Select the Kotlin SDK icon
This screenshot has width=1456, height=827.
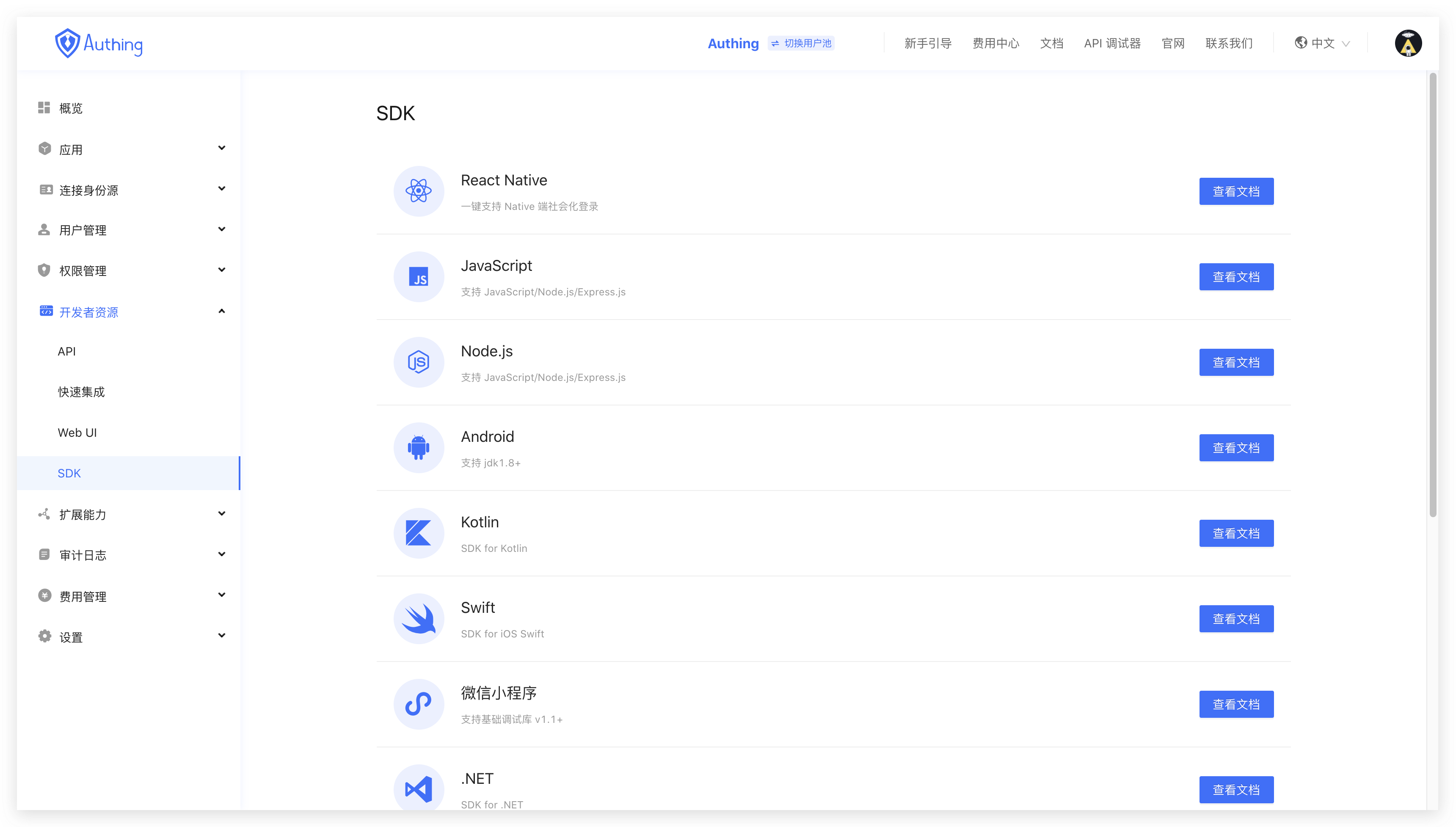[x=419, y=533]
